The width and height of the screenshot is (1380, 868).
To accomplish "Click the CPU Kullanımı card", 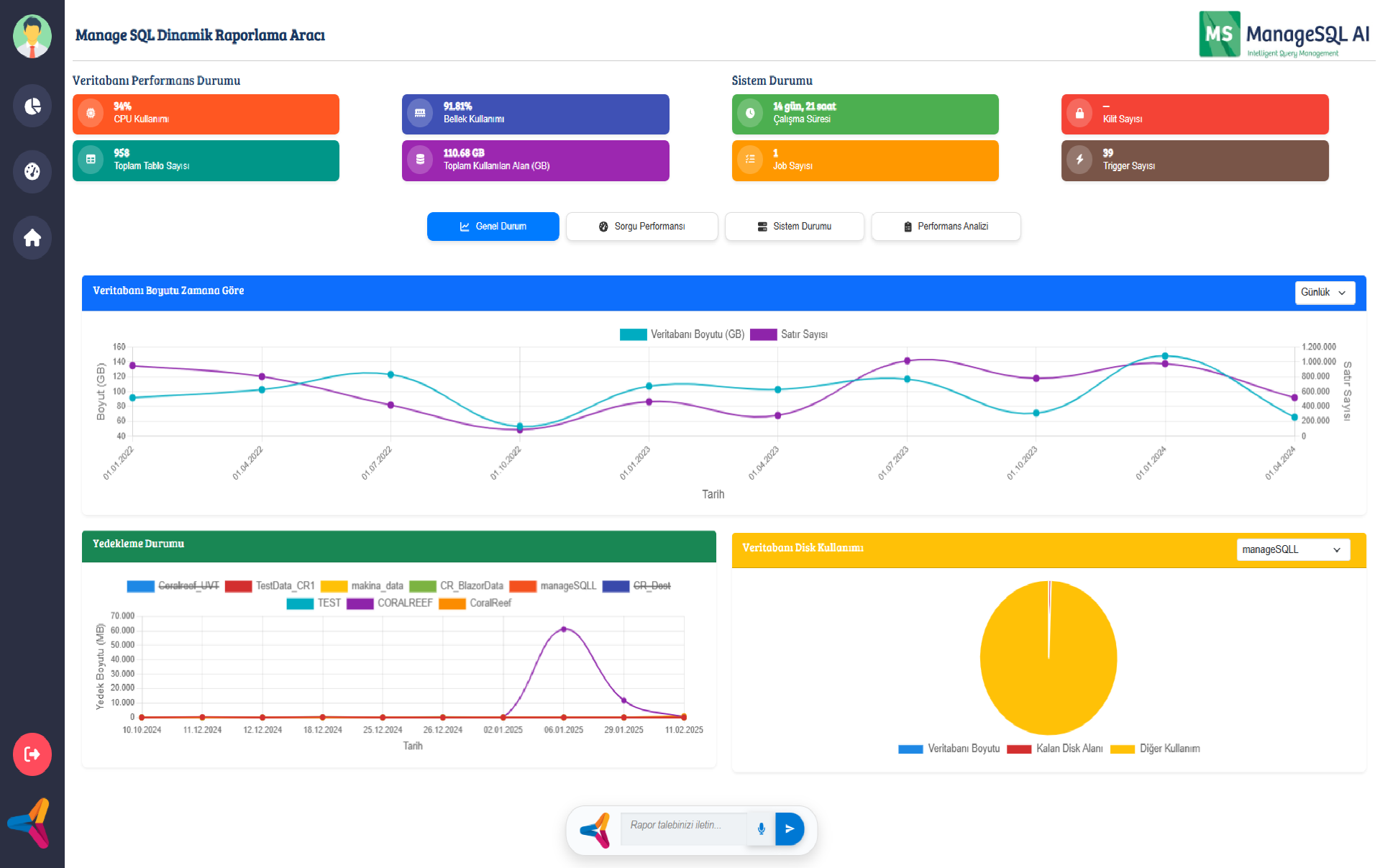I will tap(206, 114).
